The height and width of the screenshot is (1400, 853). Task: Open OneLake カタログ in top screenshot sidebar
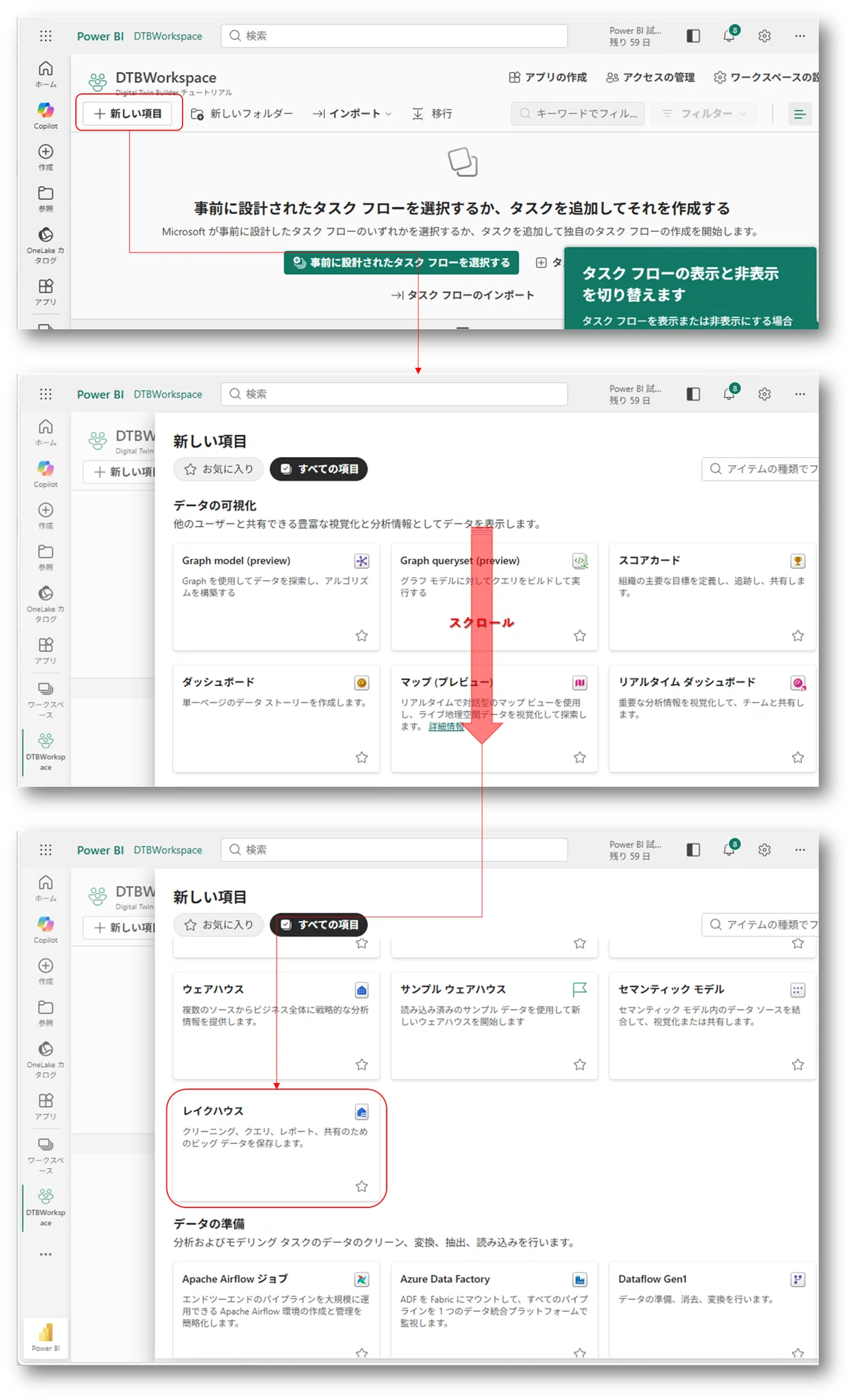click(45, 235)
